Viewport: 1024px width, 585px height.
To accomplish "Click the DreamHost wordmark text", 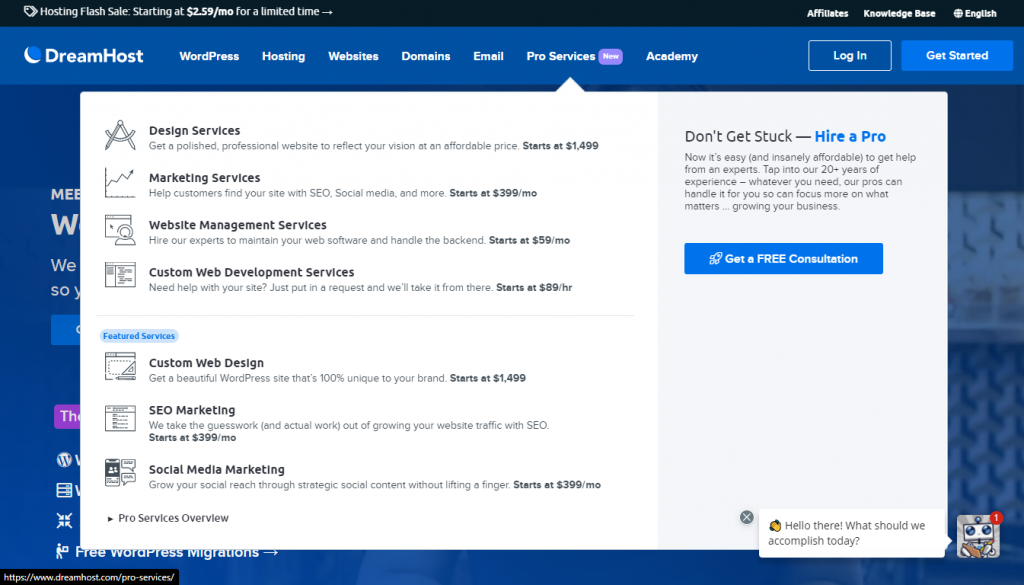I will [94, 55].
